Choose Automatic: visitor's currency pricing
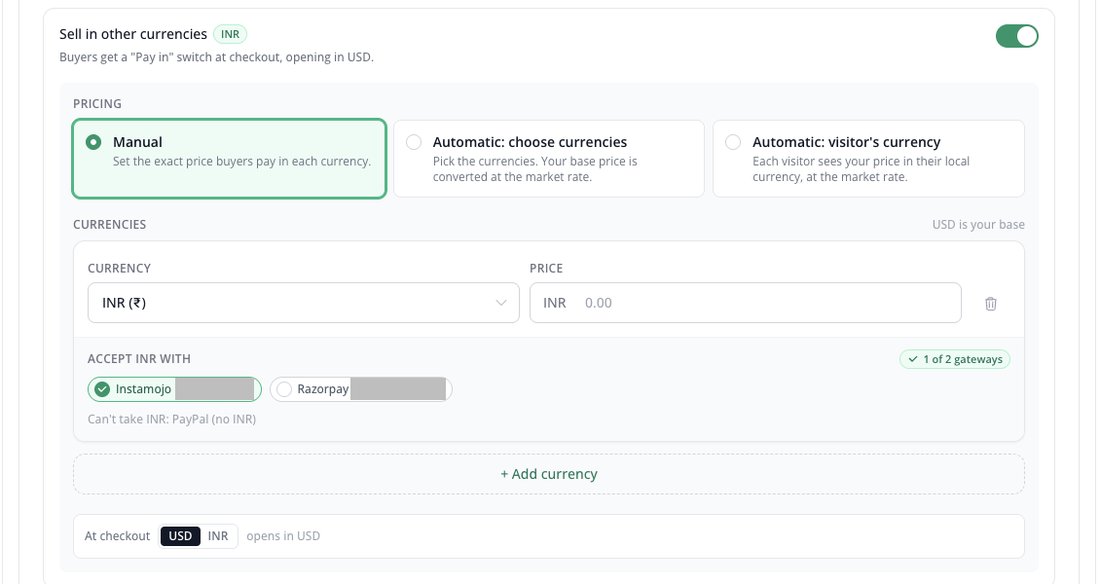The height and width of the screenshot is (584, 1100). (x=868, y=159)
